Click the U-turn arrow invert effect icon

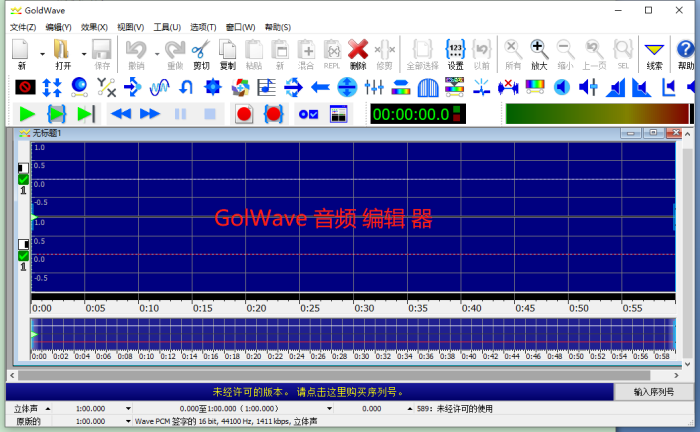[x=186, y=87]
